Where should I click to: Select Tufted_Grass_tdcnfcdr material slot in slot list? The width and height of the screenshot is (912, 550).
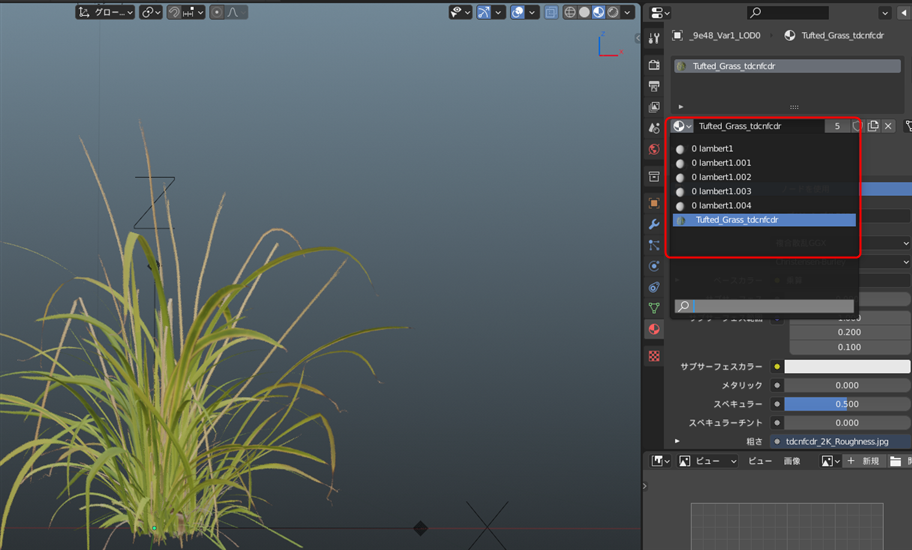pyautogui.click(x=787, y=66)
